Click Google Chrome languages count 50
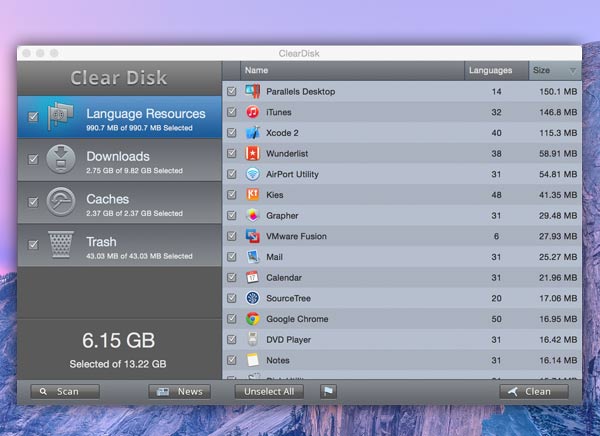Image resolution: width=600 pixels, height=436 pixels. point(496,319)
